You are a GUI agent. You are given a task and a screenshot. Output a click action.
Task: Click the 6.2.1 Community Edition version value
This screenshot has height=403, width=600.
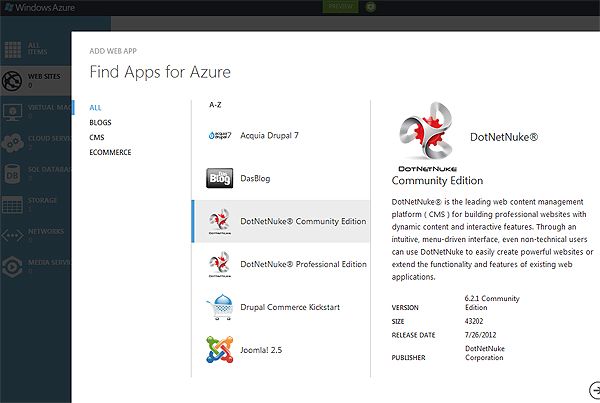point(492,303)
